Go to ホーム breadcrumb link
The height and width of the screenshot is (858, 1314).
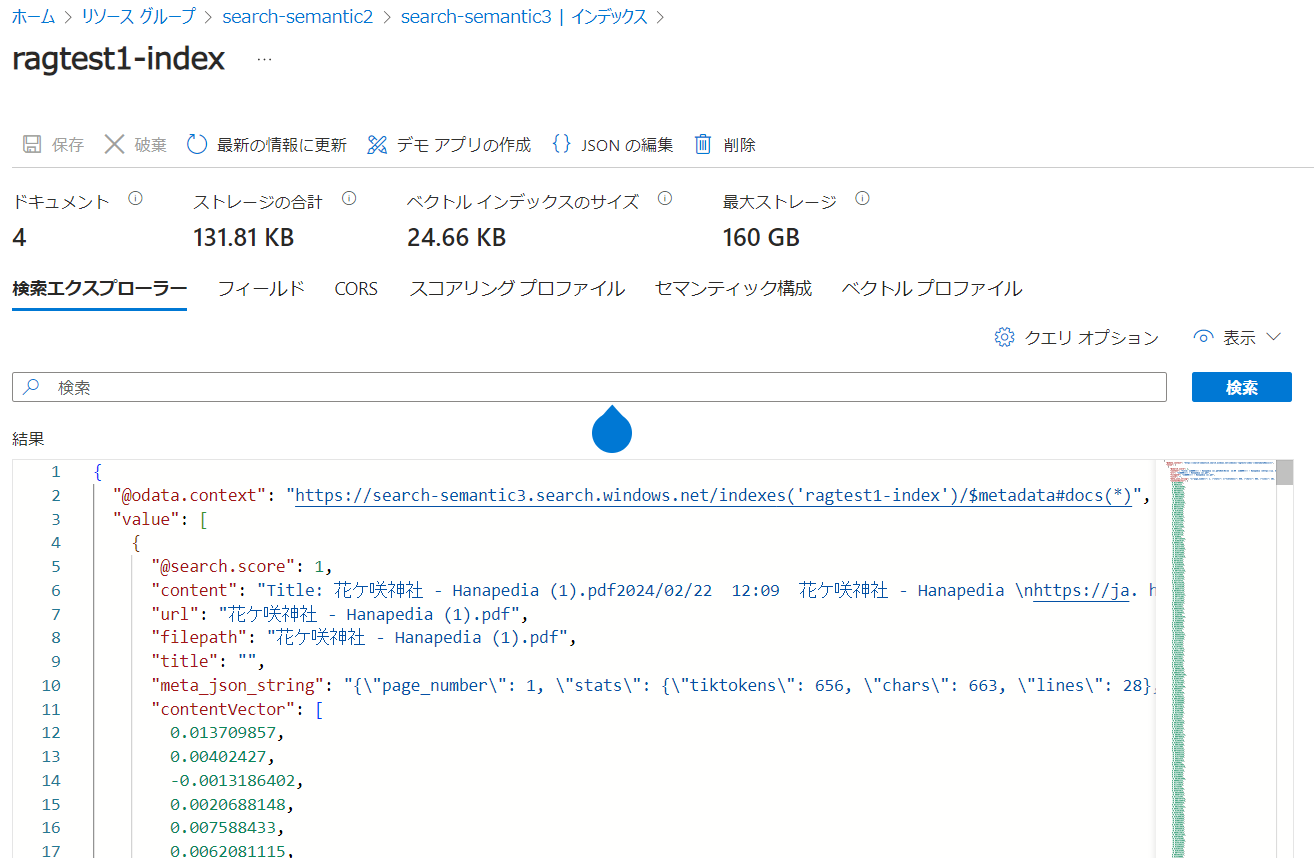(x=33, y=17)
